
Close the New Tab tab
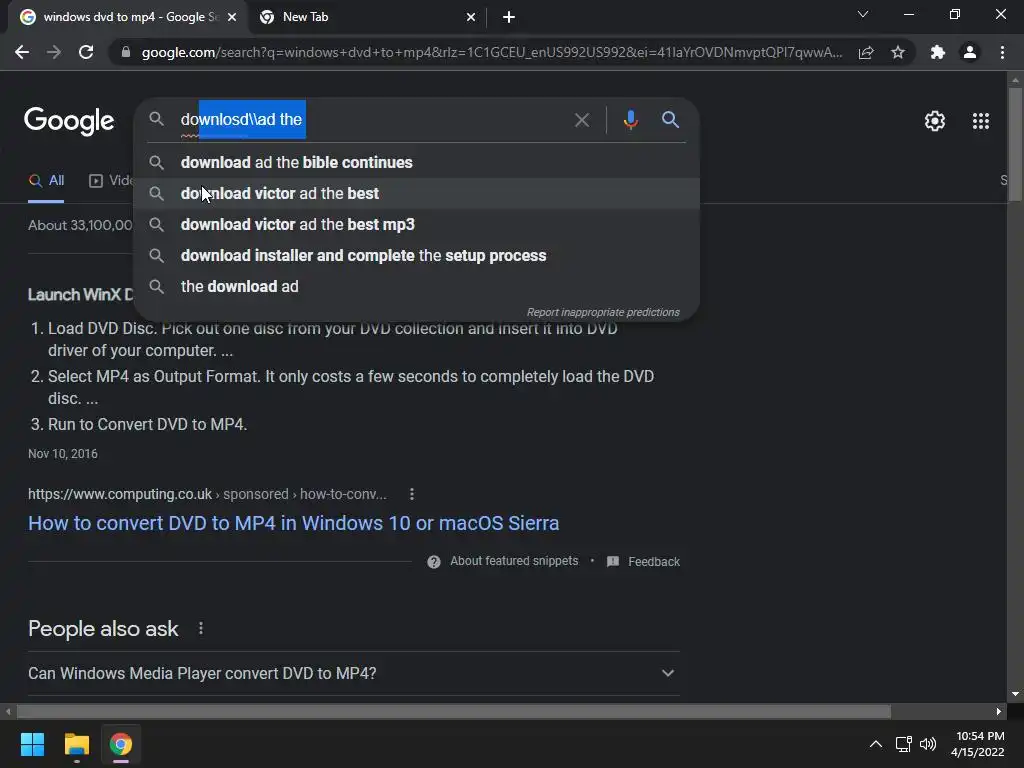coord(471,17)
